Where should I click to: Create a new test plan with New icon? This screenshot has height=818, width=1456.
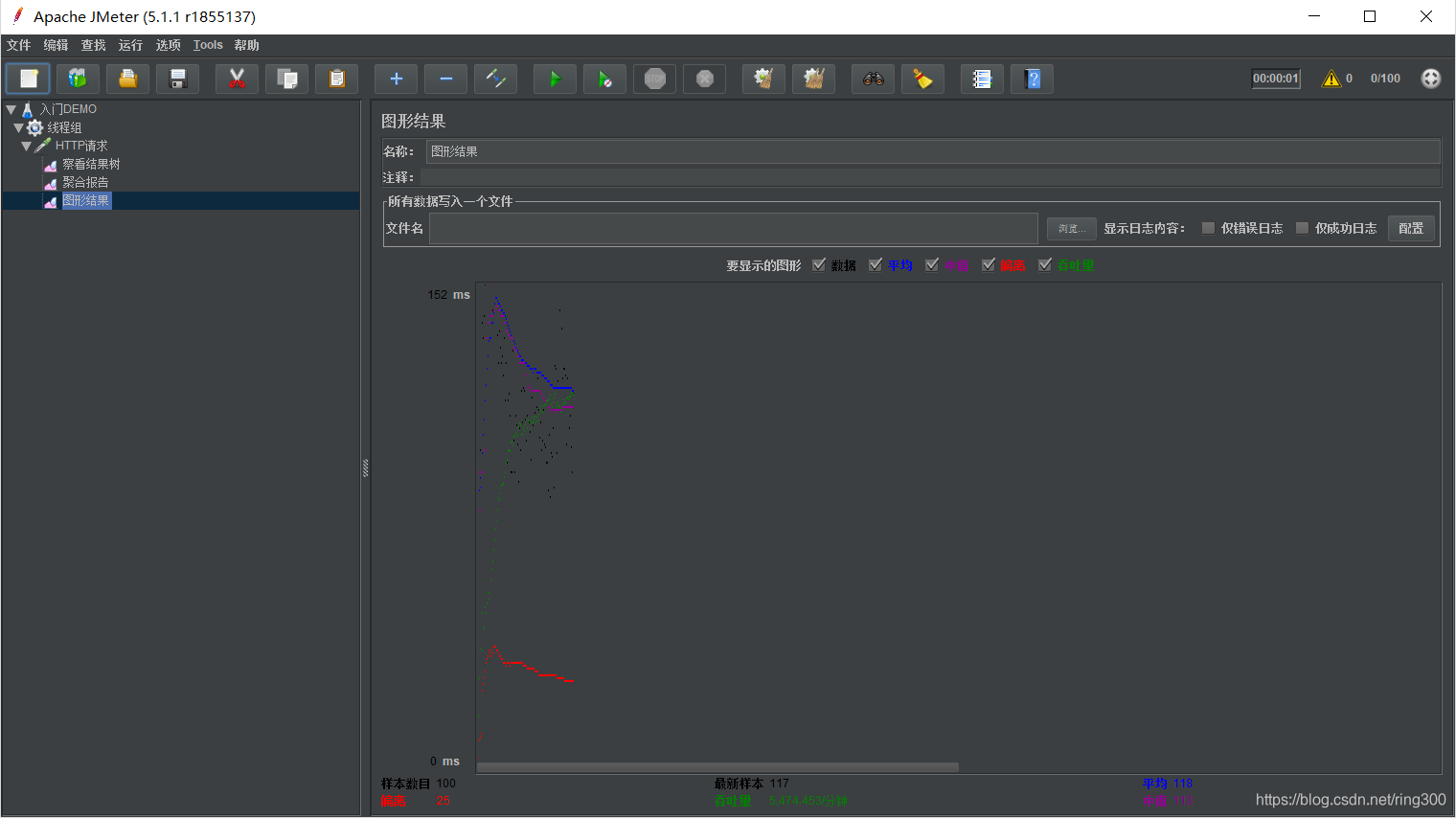click(28, 79)
